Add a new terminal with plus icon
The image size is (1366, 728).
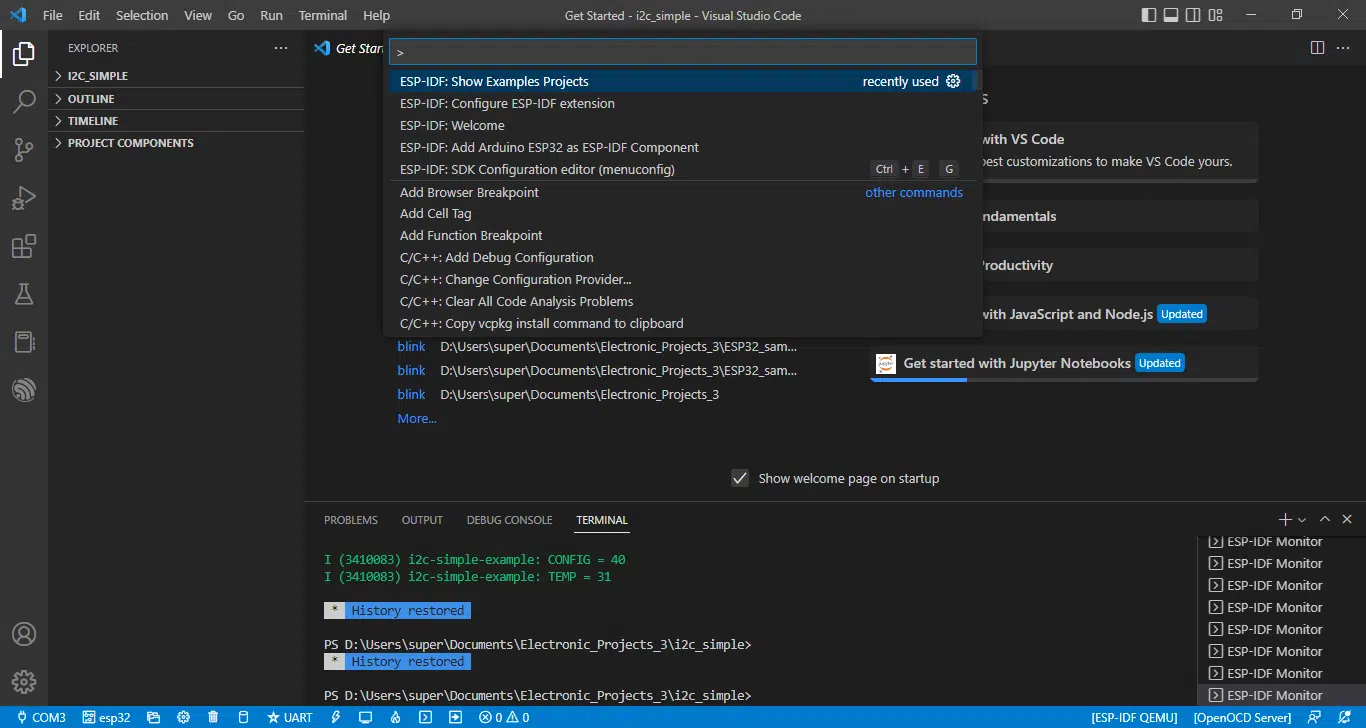1285,519
